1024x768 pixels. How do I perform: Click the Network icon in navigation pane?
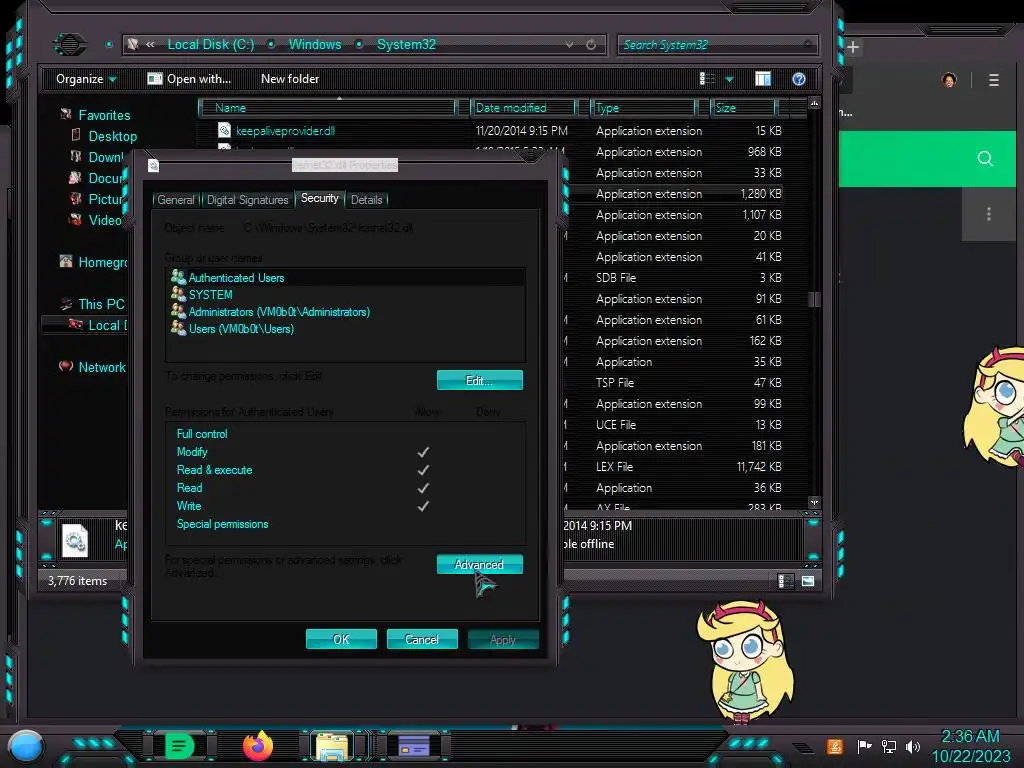[x=66, y=366]
